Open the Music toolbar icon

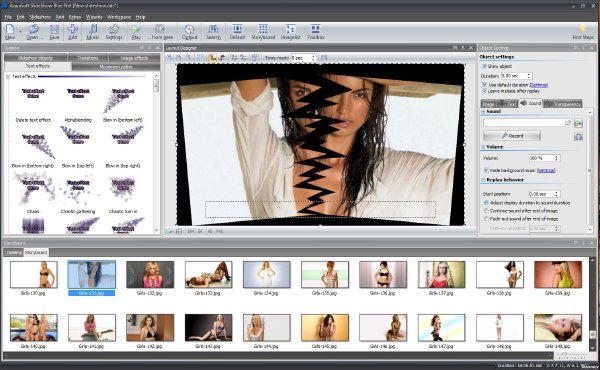(x=92, y=32)
